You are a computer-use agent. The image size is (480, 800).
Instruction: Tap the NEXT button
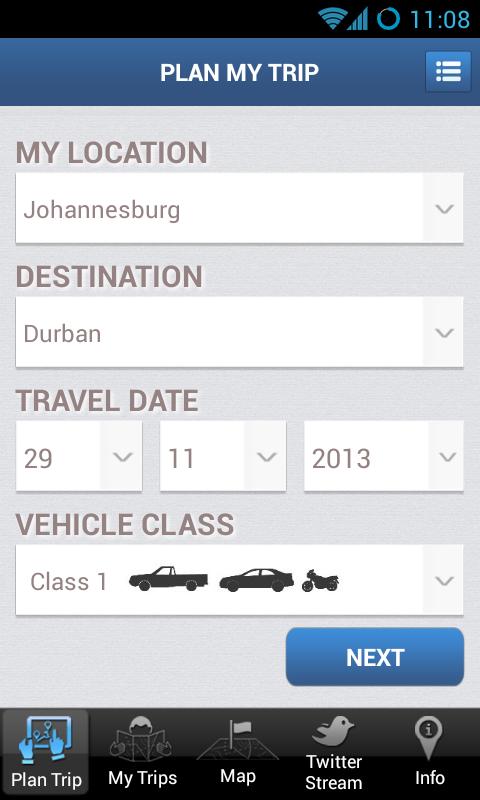pos(375,657)
